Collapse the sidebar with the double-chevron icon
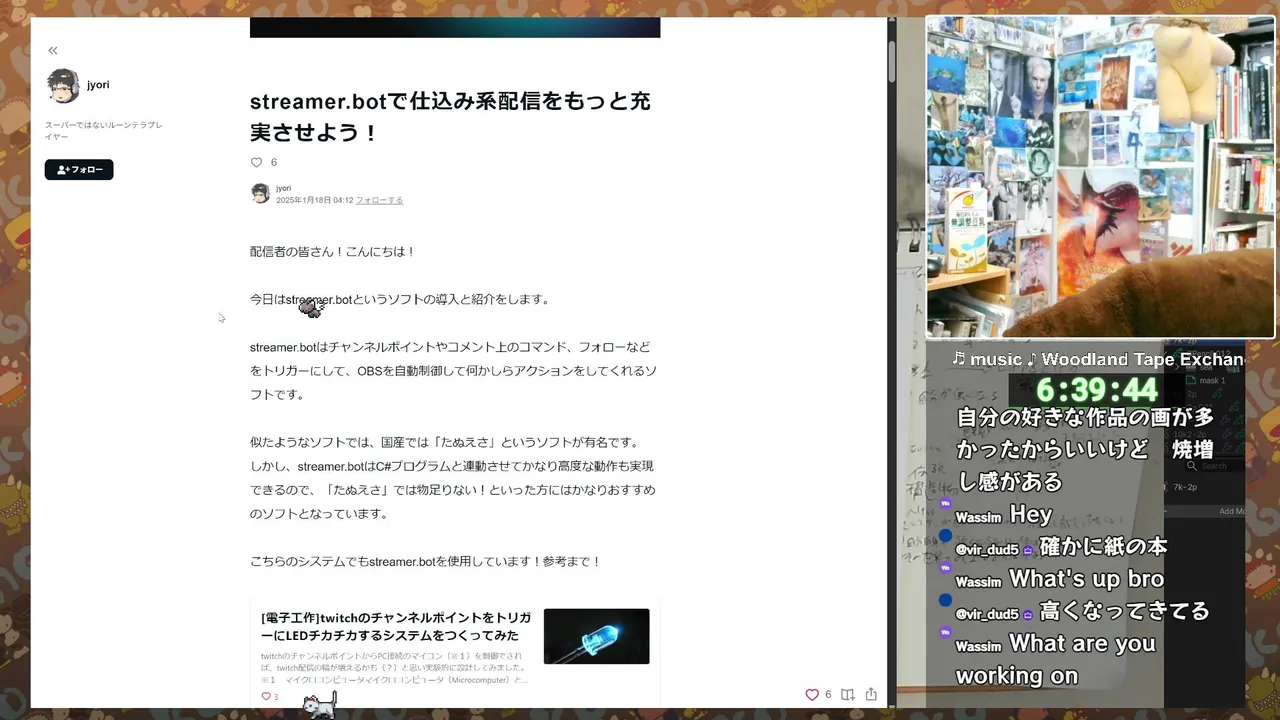 click(53, 50)
